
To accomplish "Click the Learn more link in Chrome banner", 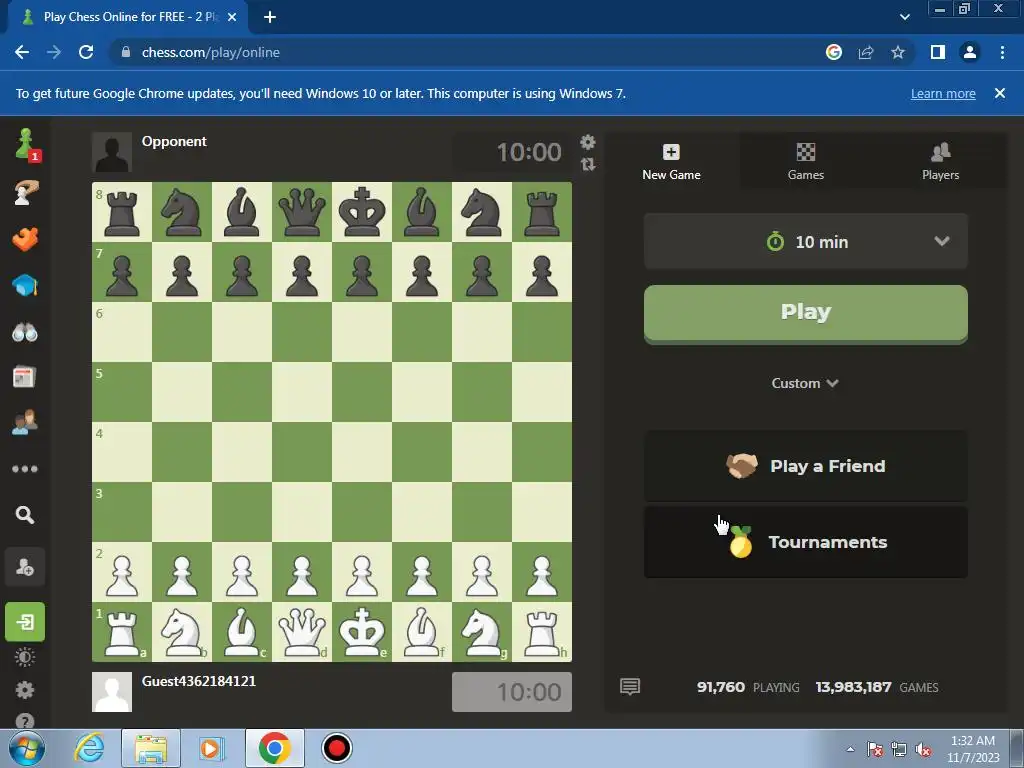I will (943, 93).
